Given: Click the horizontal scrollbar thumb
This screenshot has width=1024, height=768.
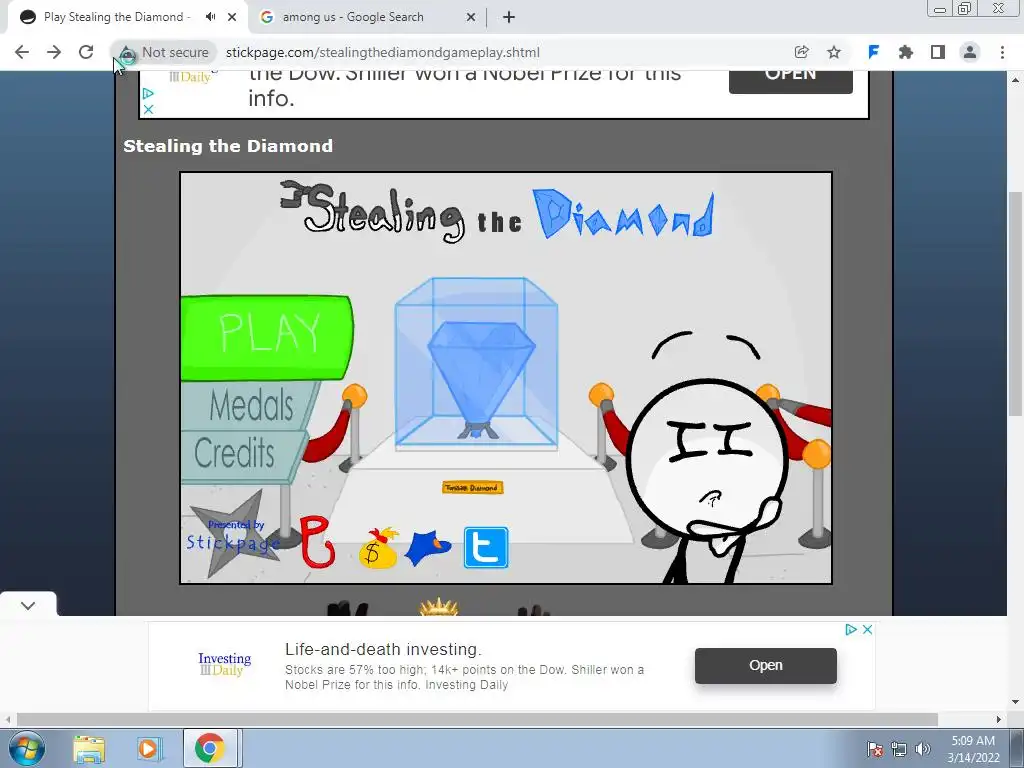Looking at the screenshot, I should 477,719.
